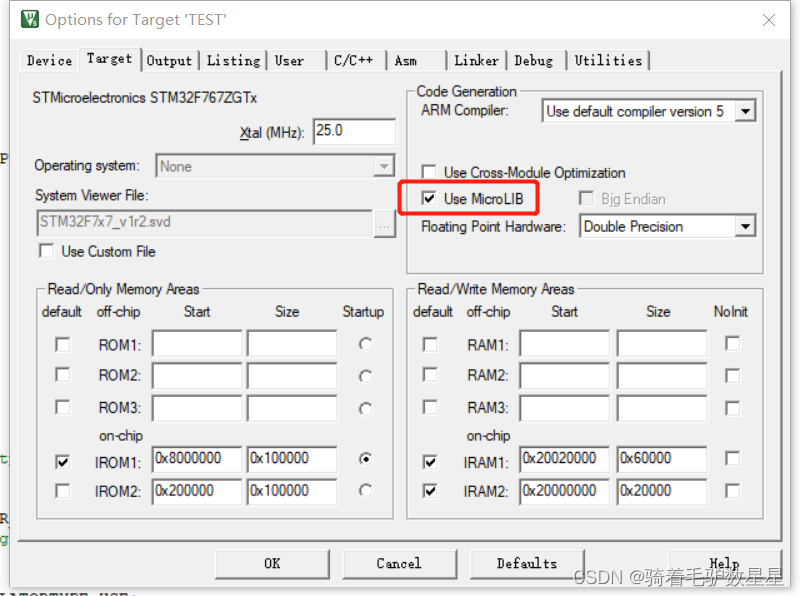Enable the RAM3 NoInit checkbox

[733, 408]
